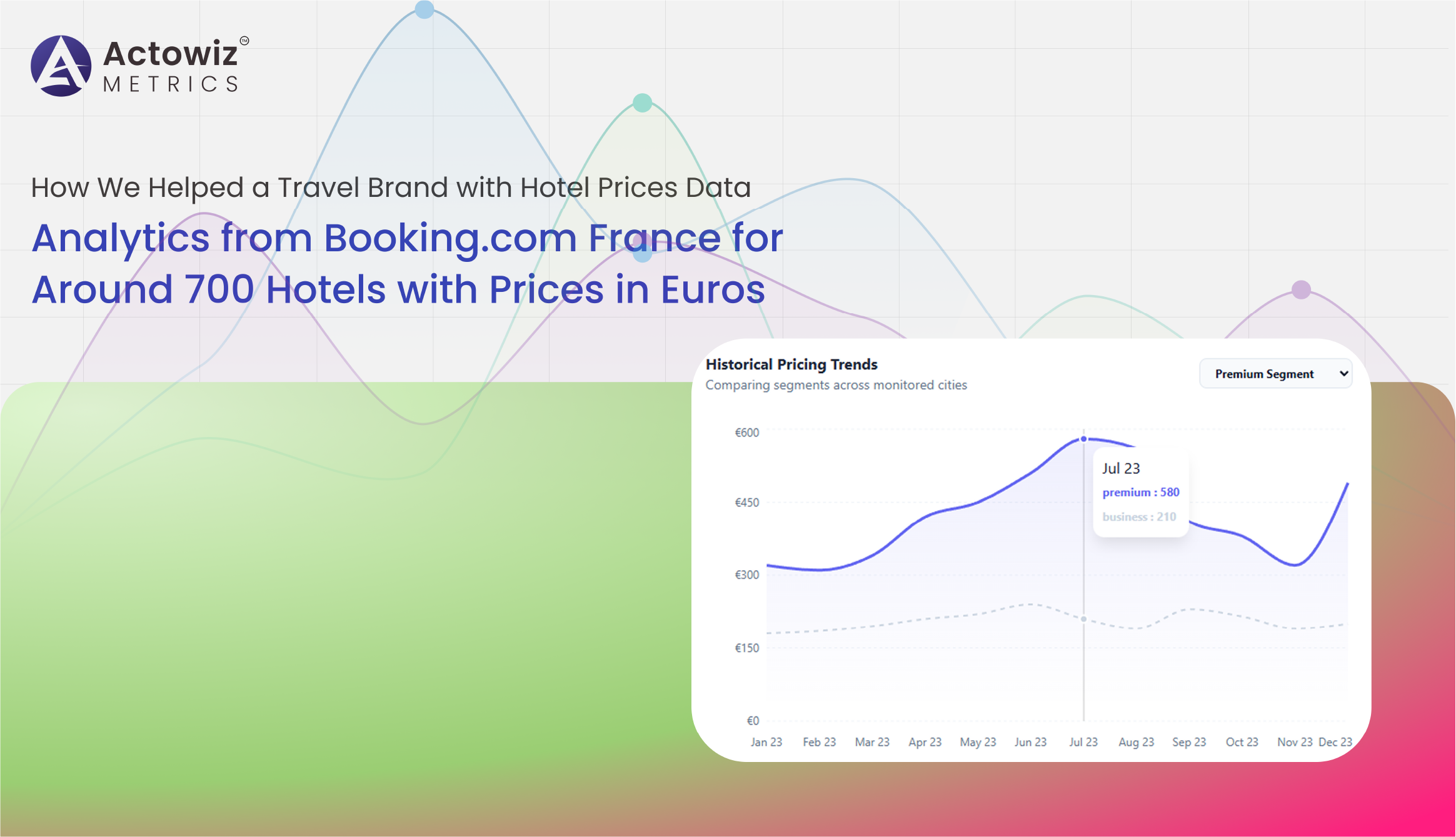The image size is (1456, 837).
Task: Click the Historical Pricing Trends heading
Action: click(x=791, y=364)
